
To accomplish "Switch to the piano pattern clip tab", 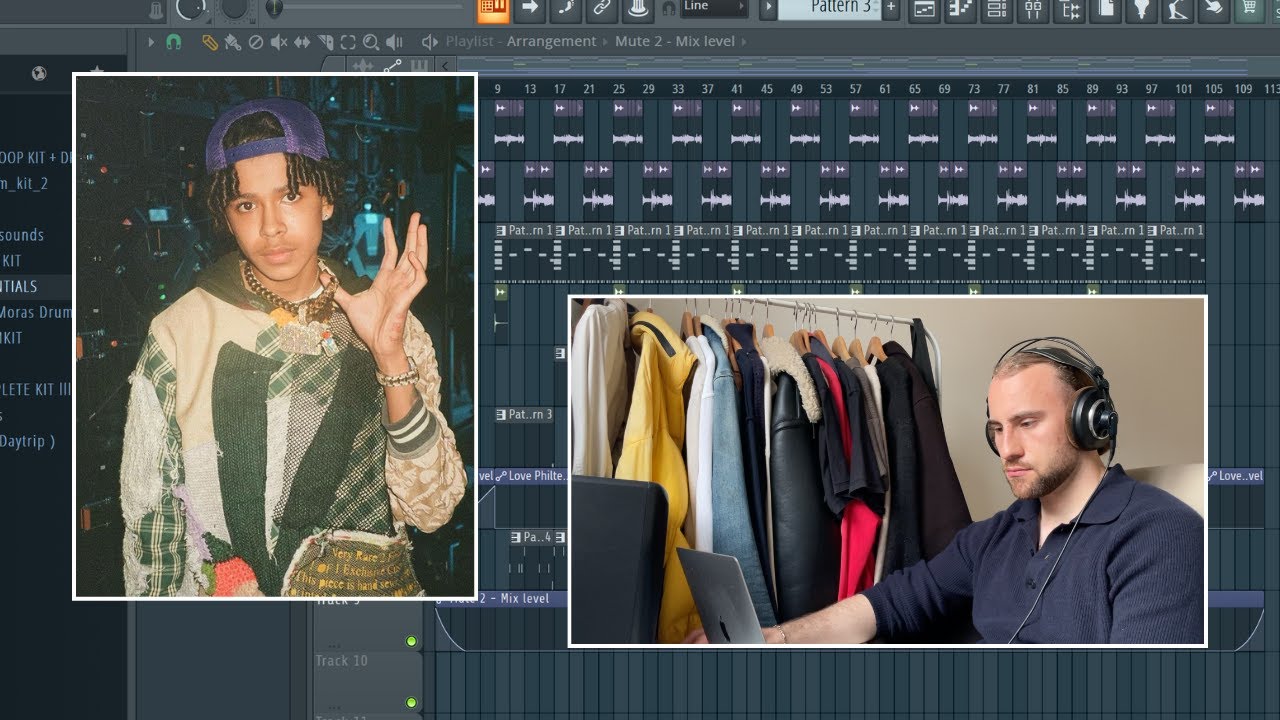I will click(419, 66).
